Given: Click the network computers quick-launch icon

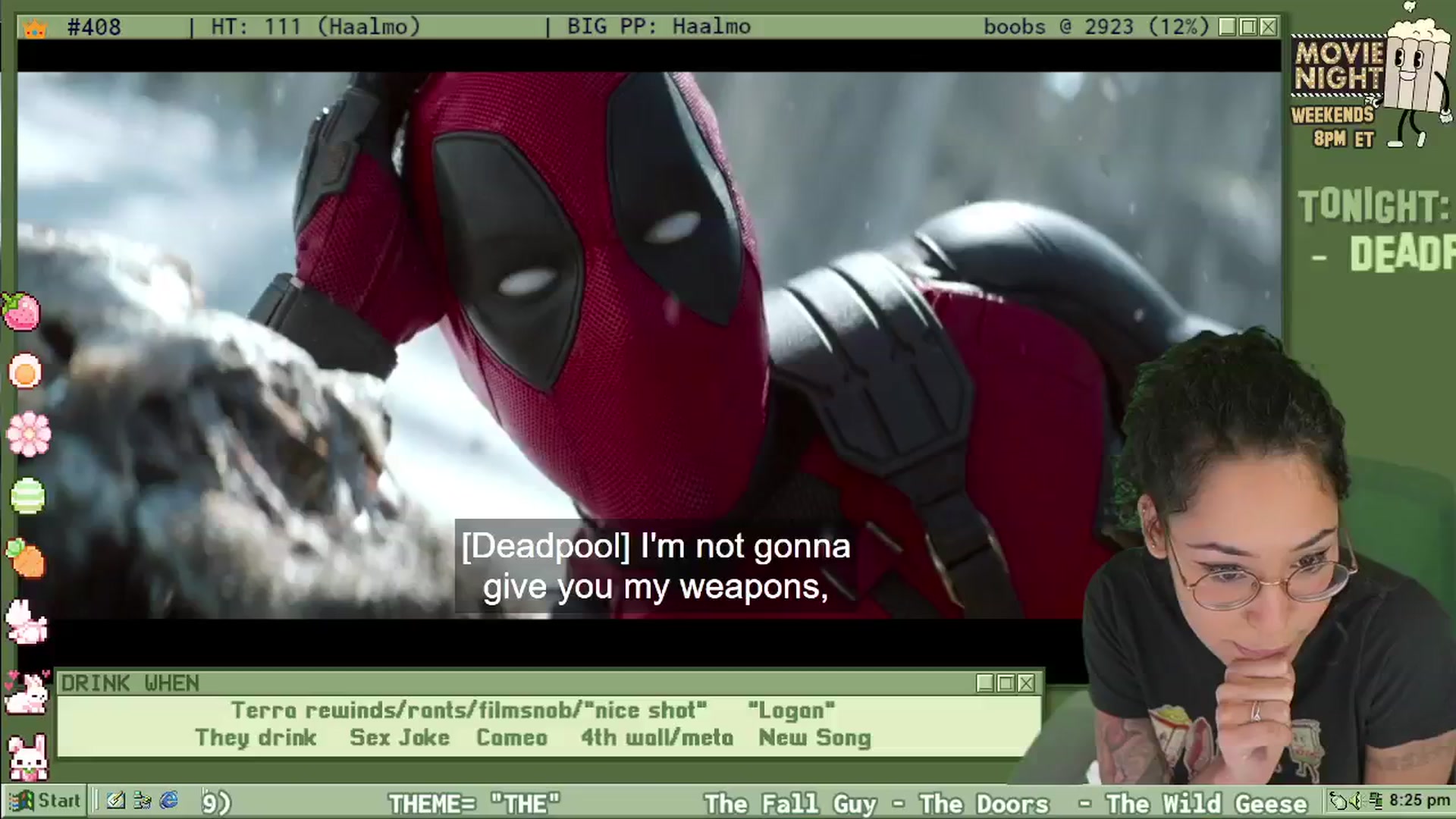Looking at the screenshot, I should (143, 801).
